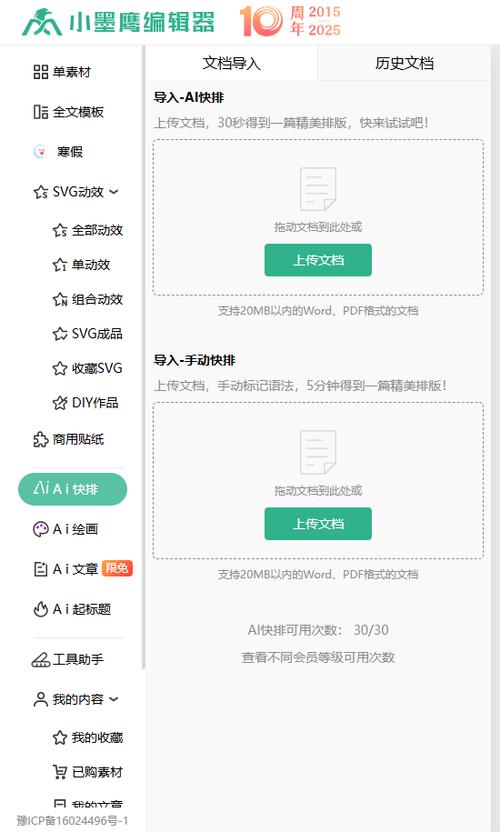Click the 全文模板 layout icon
The image size is (500, 832).
40,112
